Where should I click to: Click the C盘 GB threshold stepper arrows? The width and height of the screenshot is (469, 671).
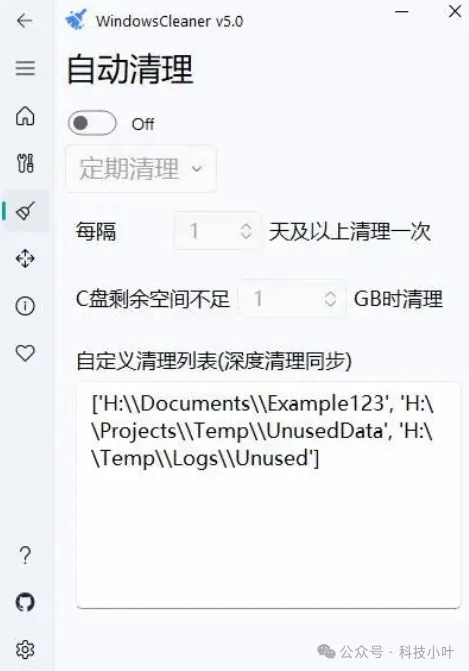(x=330, y=299)
